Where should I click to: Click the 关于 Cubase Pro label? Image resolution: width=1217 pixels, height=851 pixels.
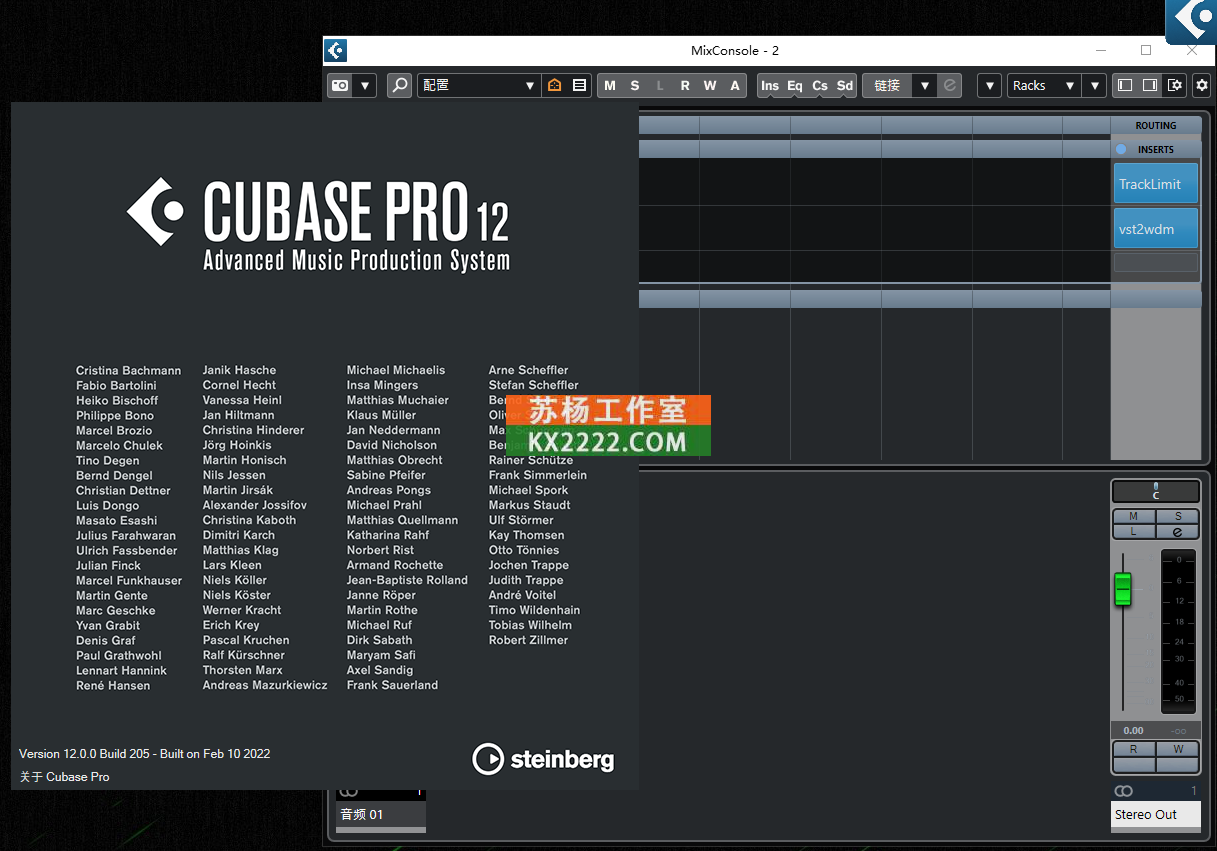tap(65, 777)
